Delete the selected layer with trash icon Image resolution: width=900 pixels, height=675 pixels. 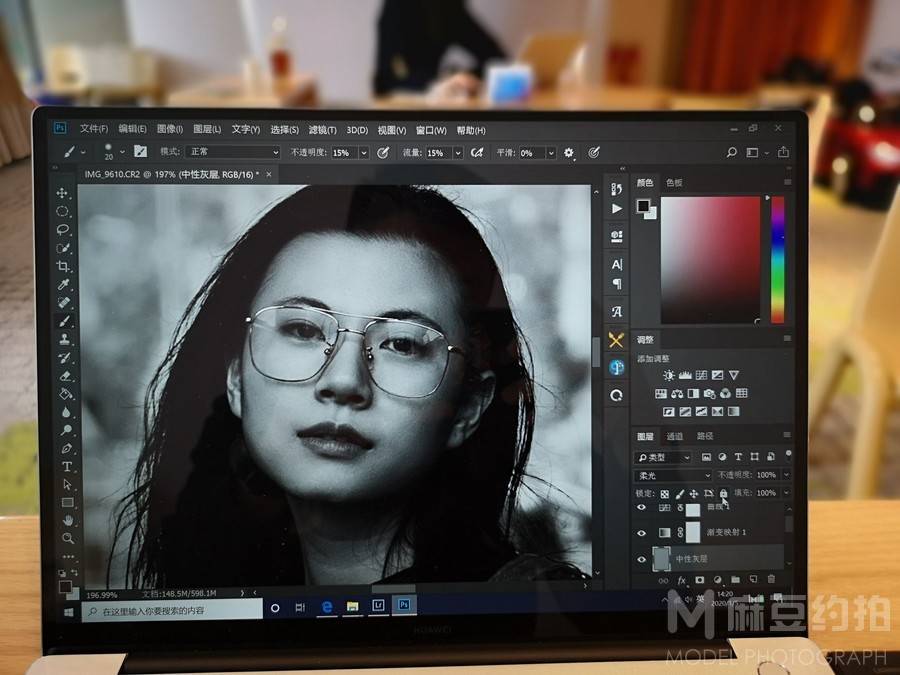[771, 580]
